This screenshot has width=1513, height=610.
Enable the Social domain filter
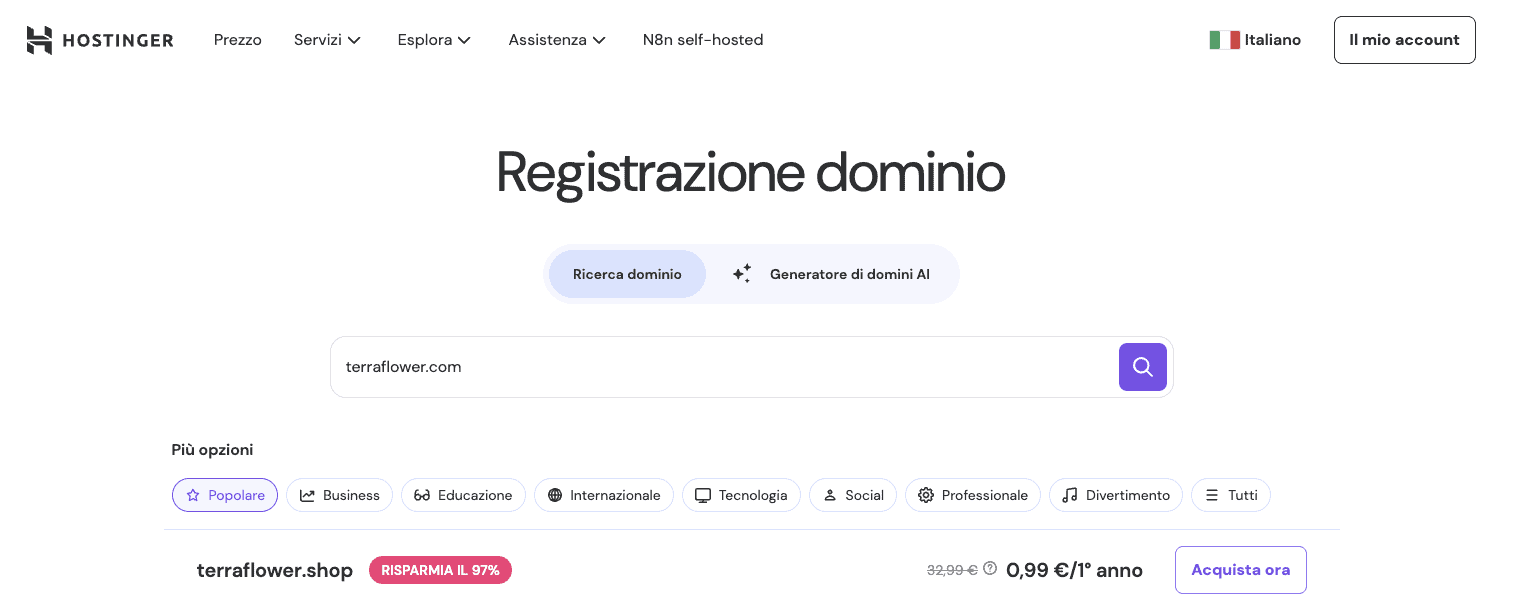pos(852,495)
